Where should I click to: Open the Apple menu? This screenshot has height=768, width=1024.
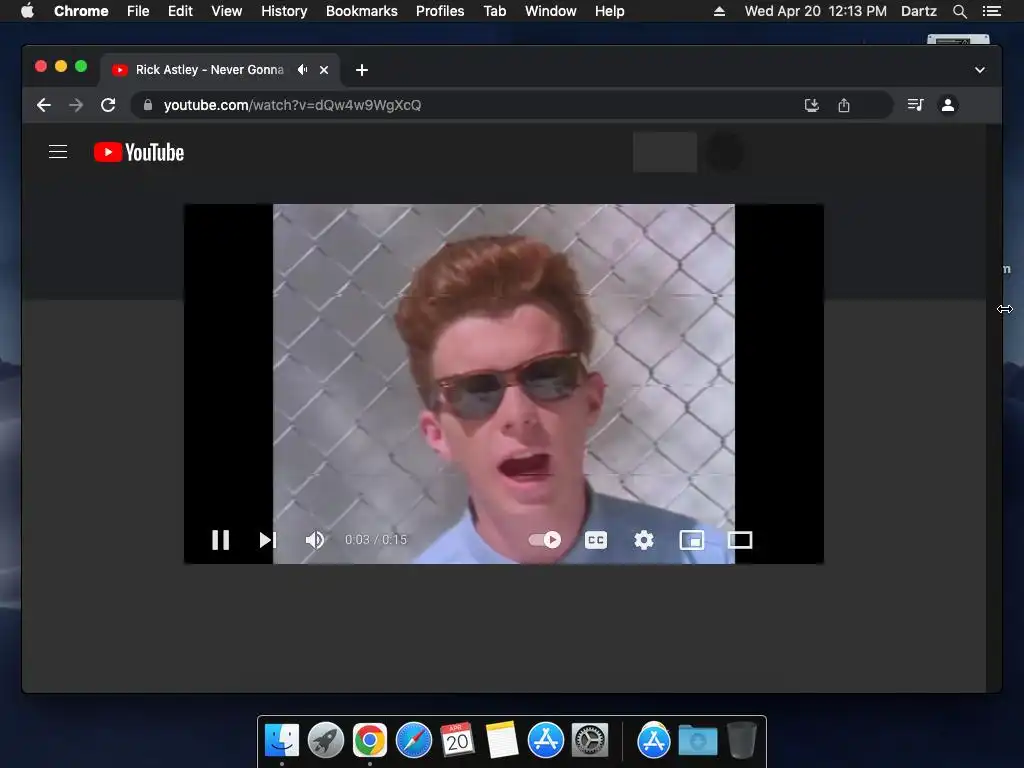[x=27, y=11]
